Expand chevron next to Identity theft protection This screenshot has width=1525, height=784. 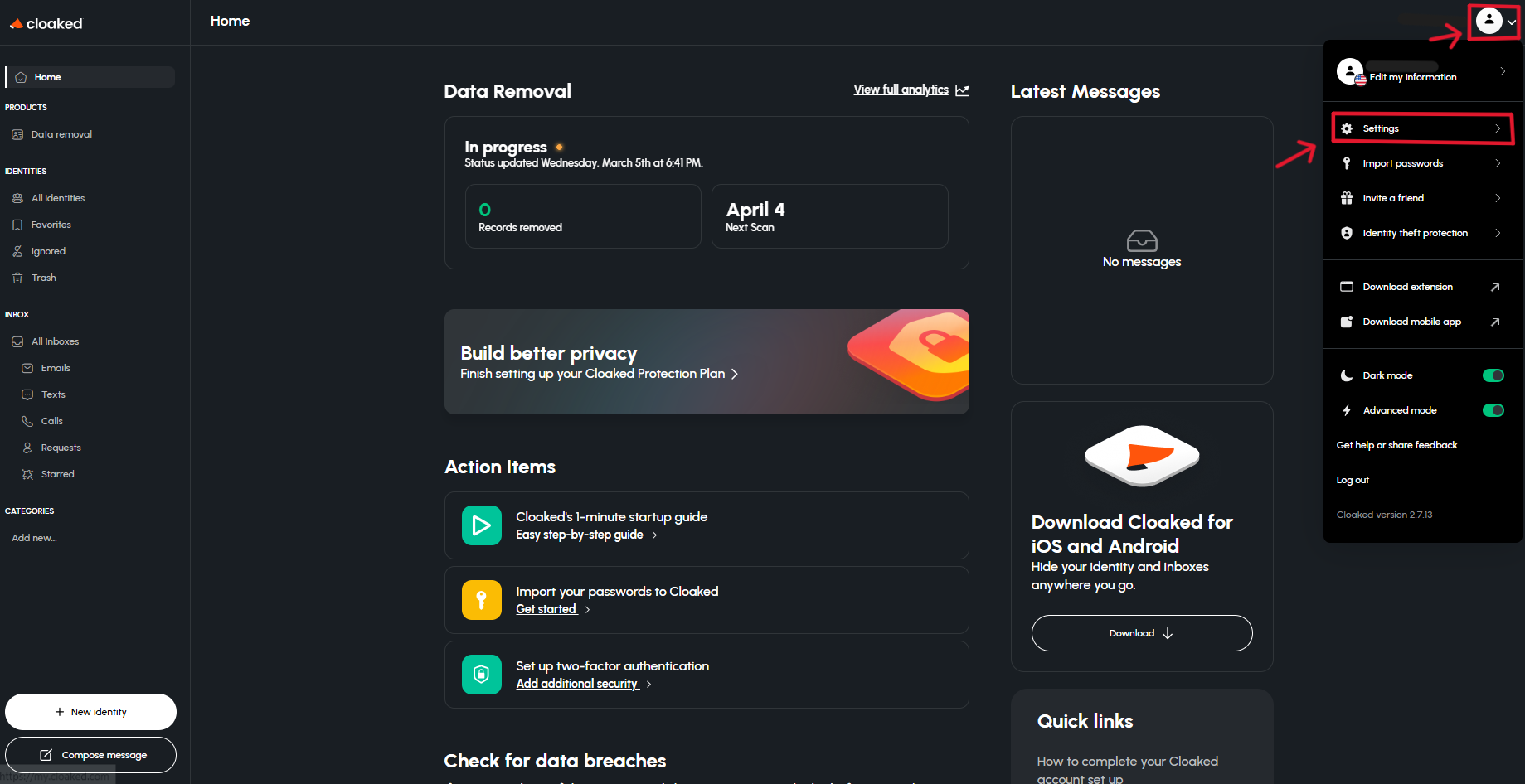[1498, 233]
